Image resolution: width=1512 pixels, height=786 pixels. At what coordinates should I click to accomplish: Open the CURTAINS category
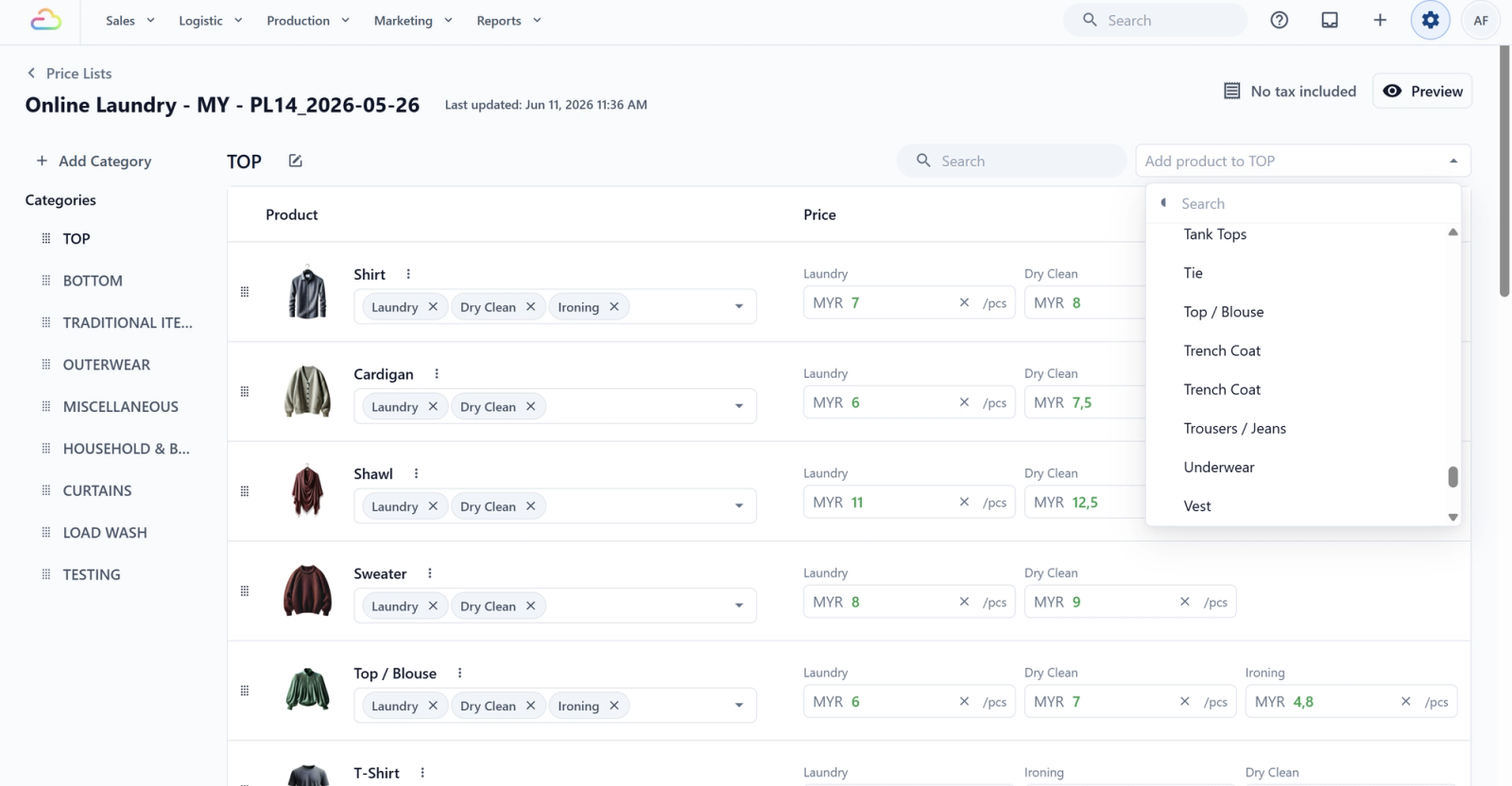click(97, 490)
